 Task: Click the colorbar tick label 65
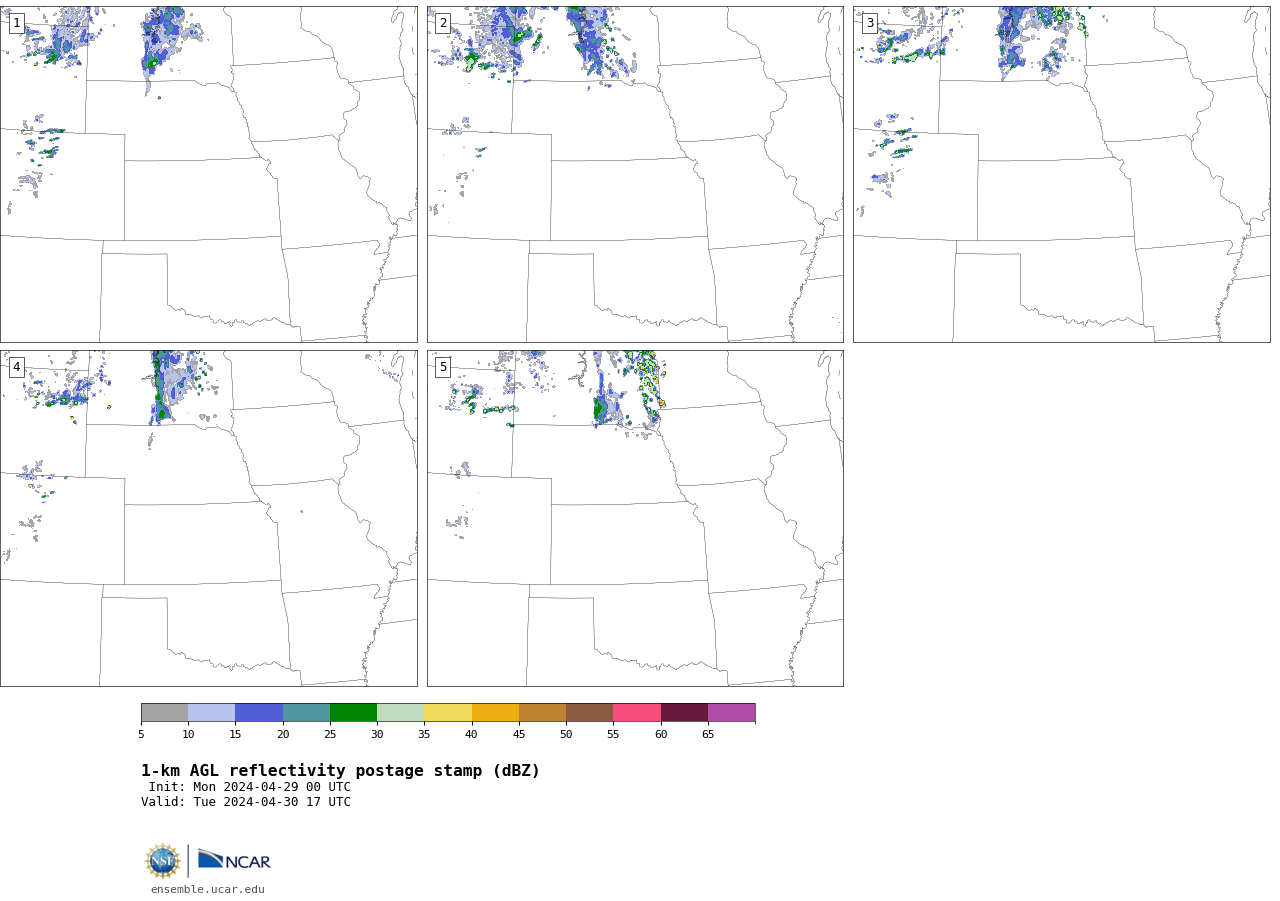[x=708, y=735]
